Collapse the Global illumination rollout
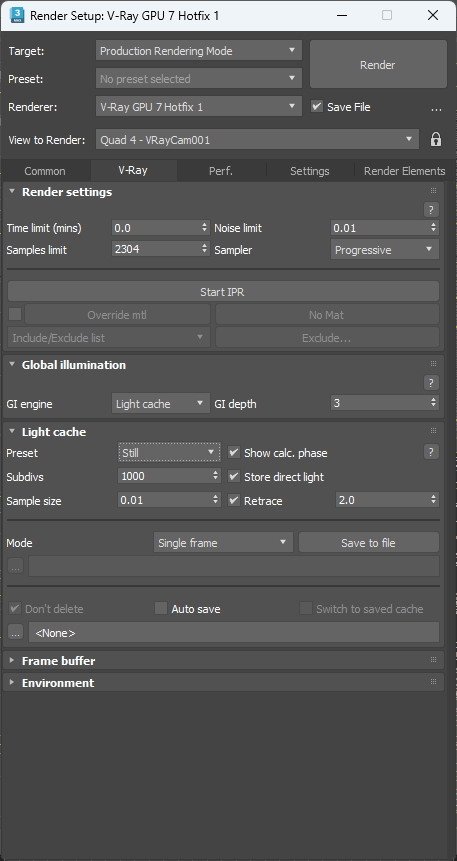457x861 pixels. point(12,365)
